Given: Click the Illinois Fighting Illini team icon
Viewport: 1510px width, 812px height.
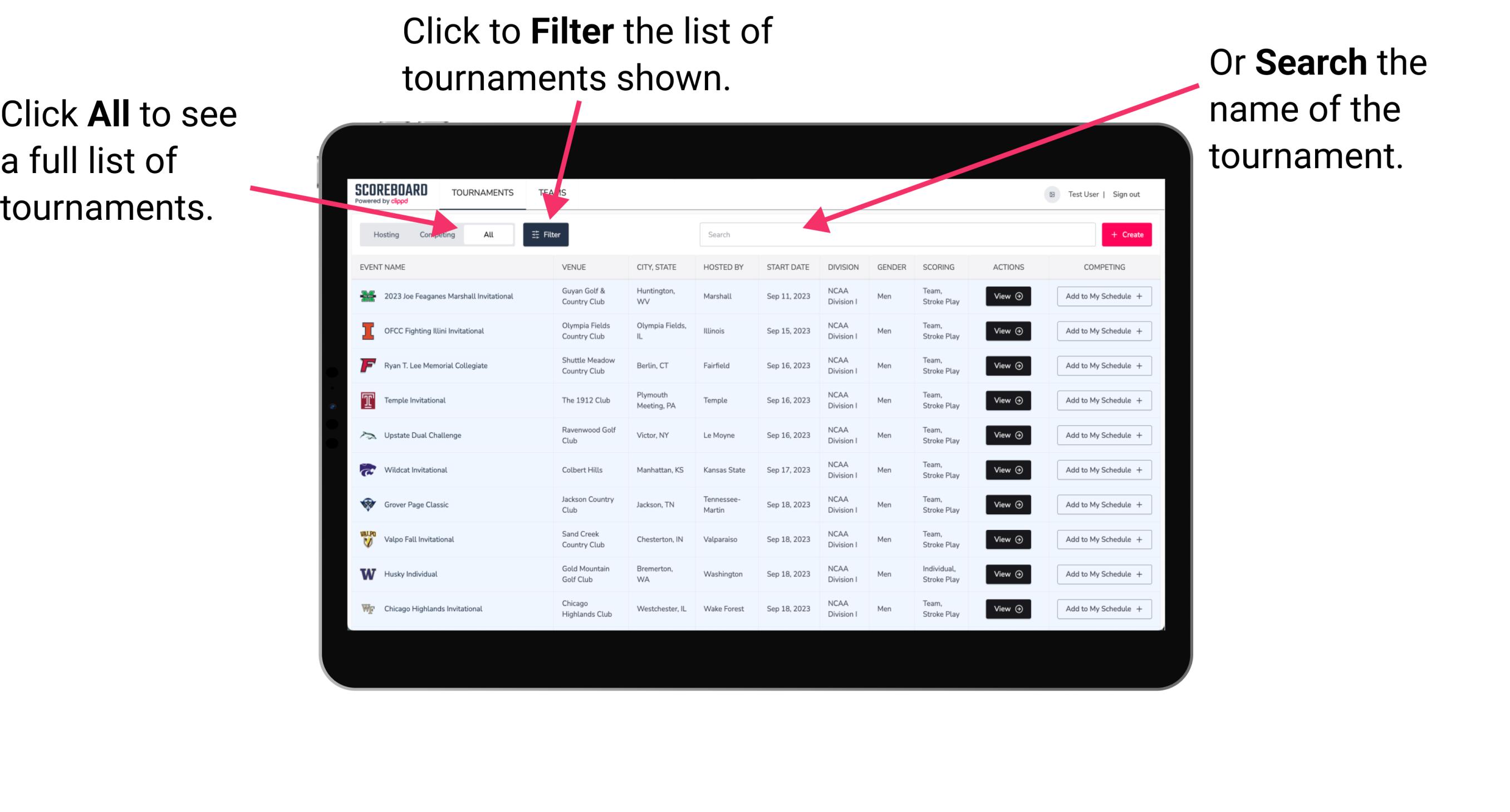Looking at the screenshot, I should coord(366,331).
